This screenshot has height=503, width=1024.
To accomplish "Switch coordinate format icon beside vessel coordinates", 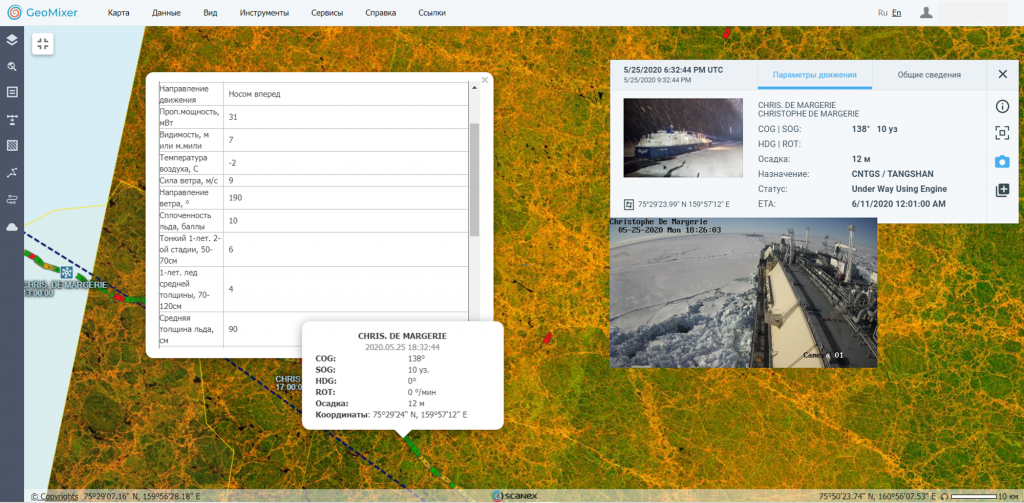I will 629,204.
